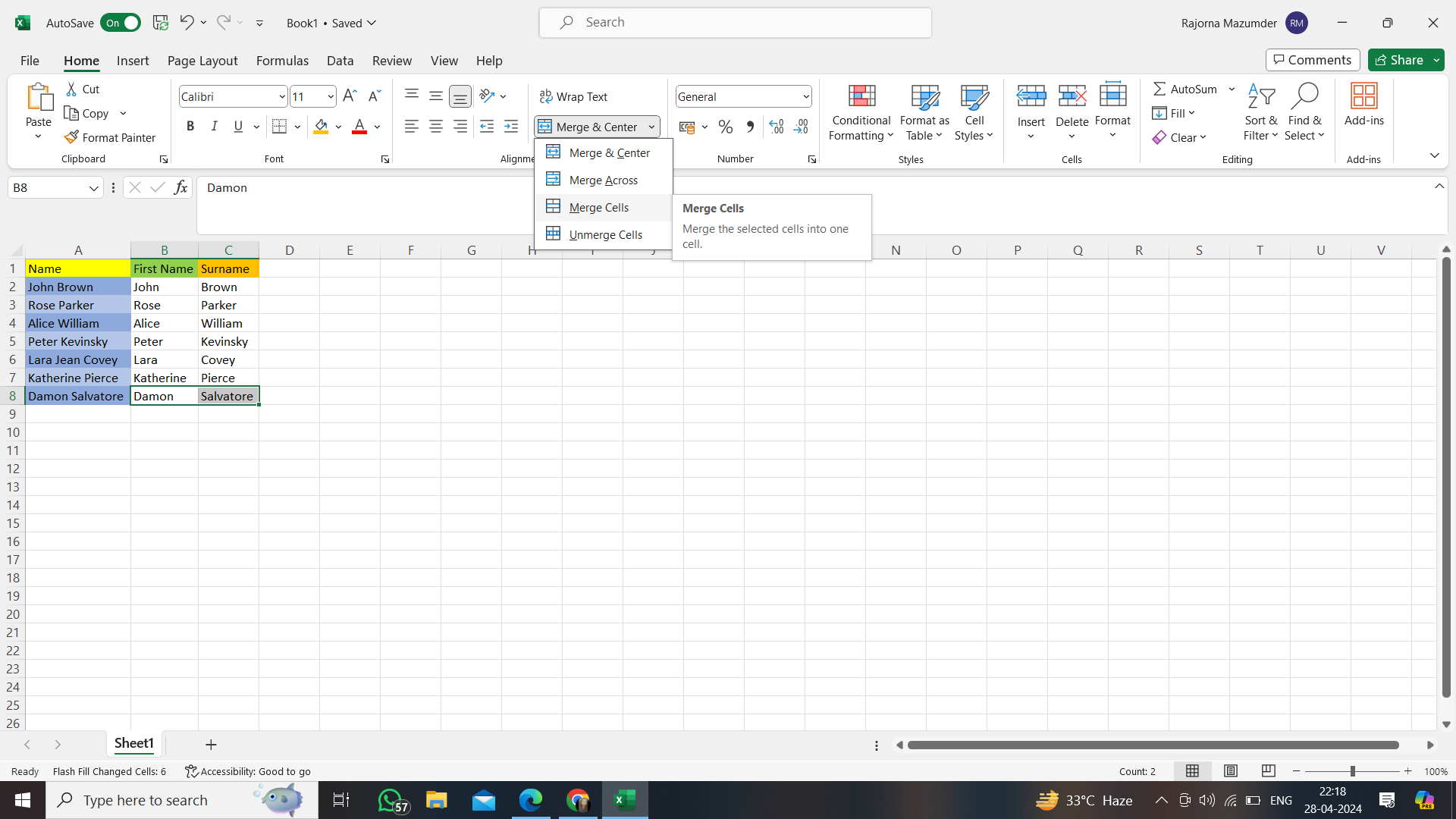Choose Merge & Center from the dropdown list
The width and height of the screenshot is (1456, 819).
click(603, 152)
